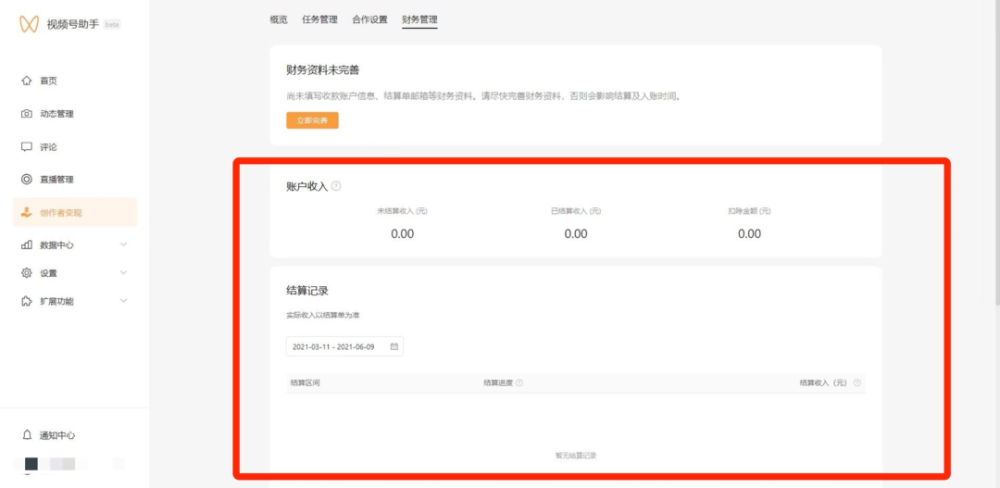Click the 通知中心 bell icon

[27, 435]
